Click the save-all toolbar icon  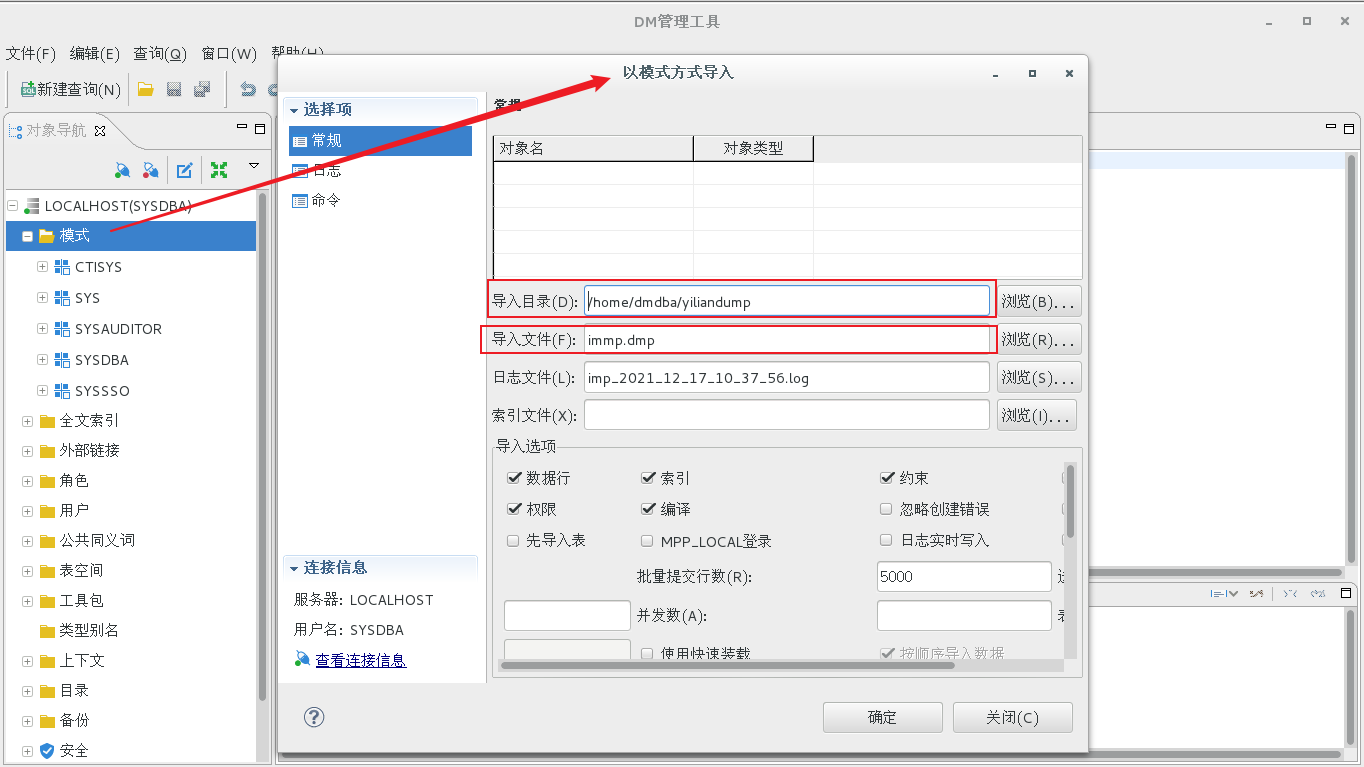pos(202,90)
